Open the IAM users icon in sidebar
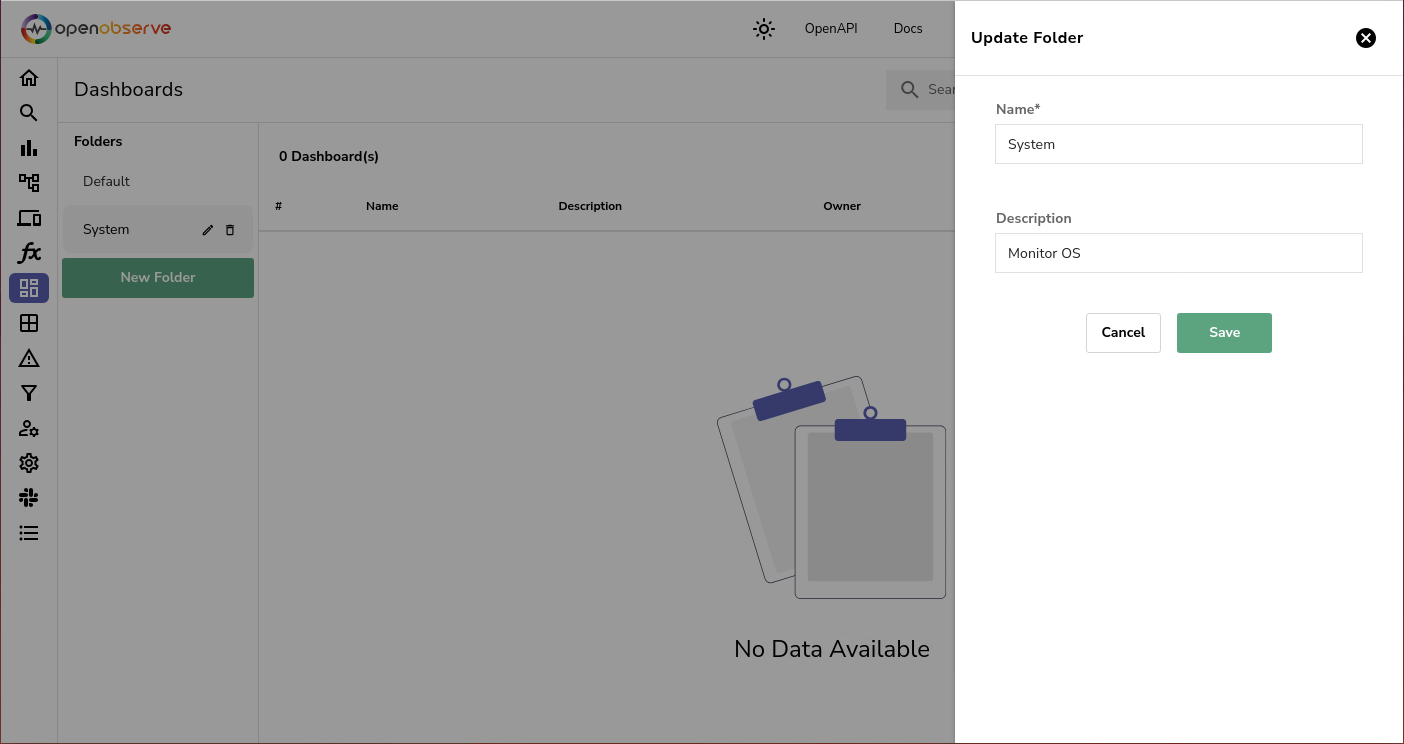1404x744 pixels. pos(29,428)
